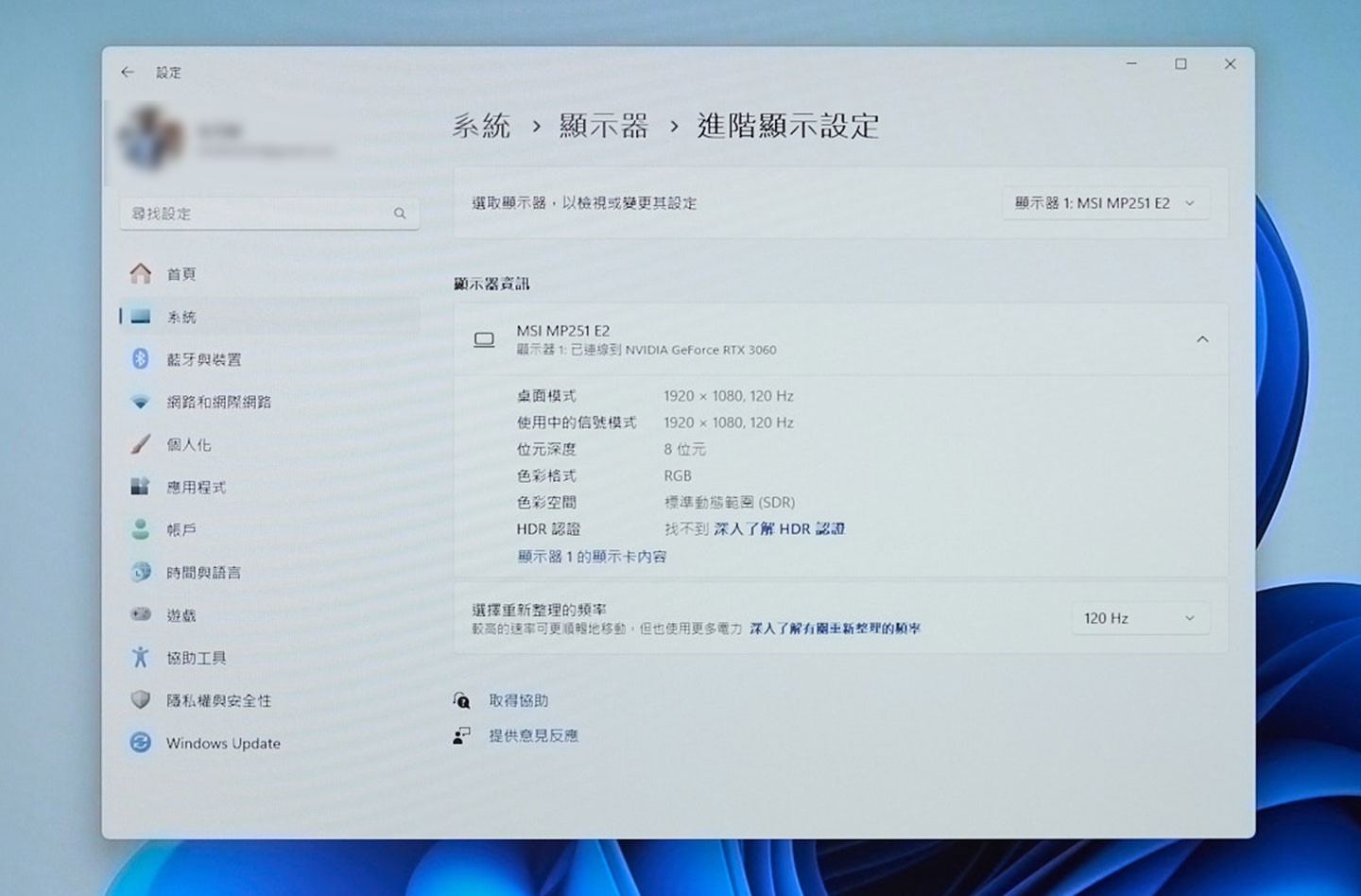Click the 取得協助 link
This screenshot has height=896, width=1361.
point(519,700)
